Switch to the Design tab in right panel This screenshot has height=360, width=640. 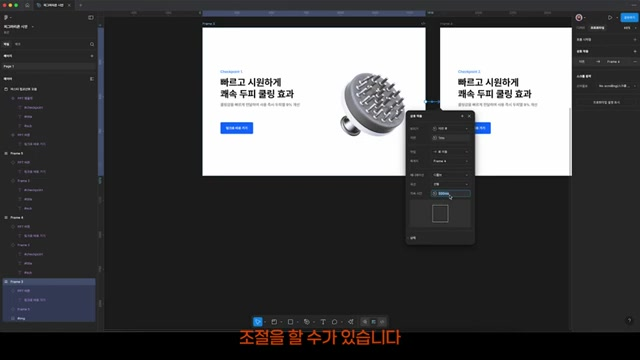[581, 28]
